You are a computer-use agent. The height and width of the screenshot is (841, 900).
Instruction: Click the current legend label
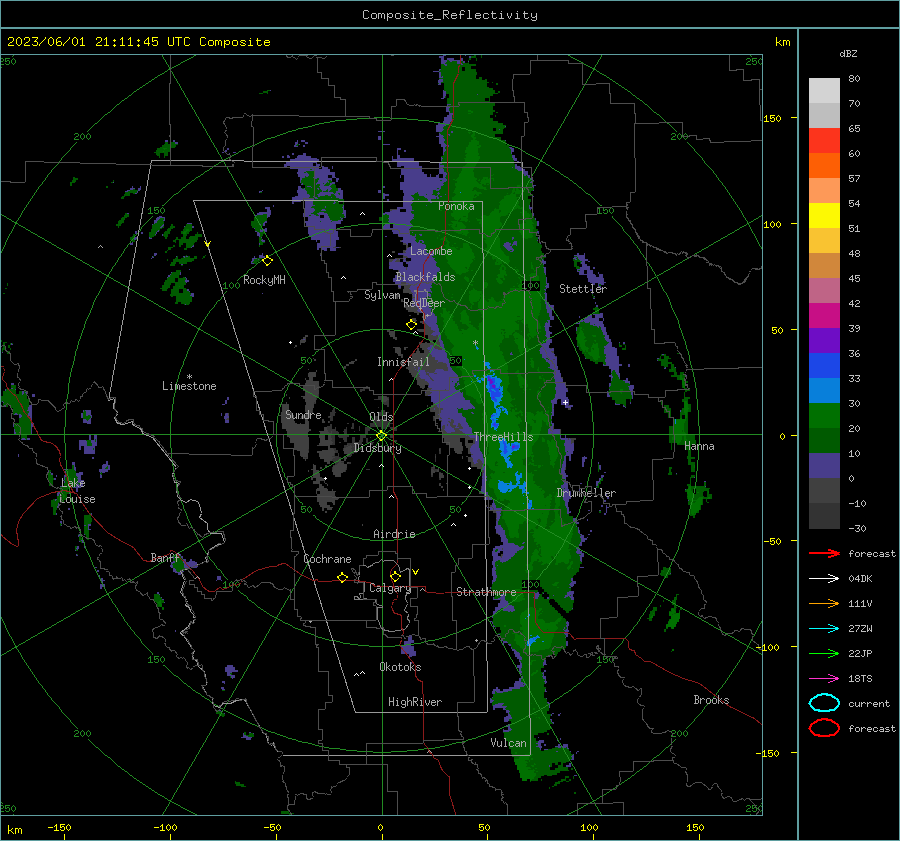coord(869,703)
